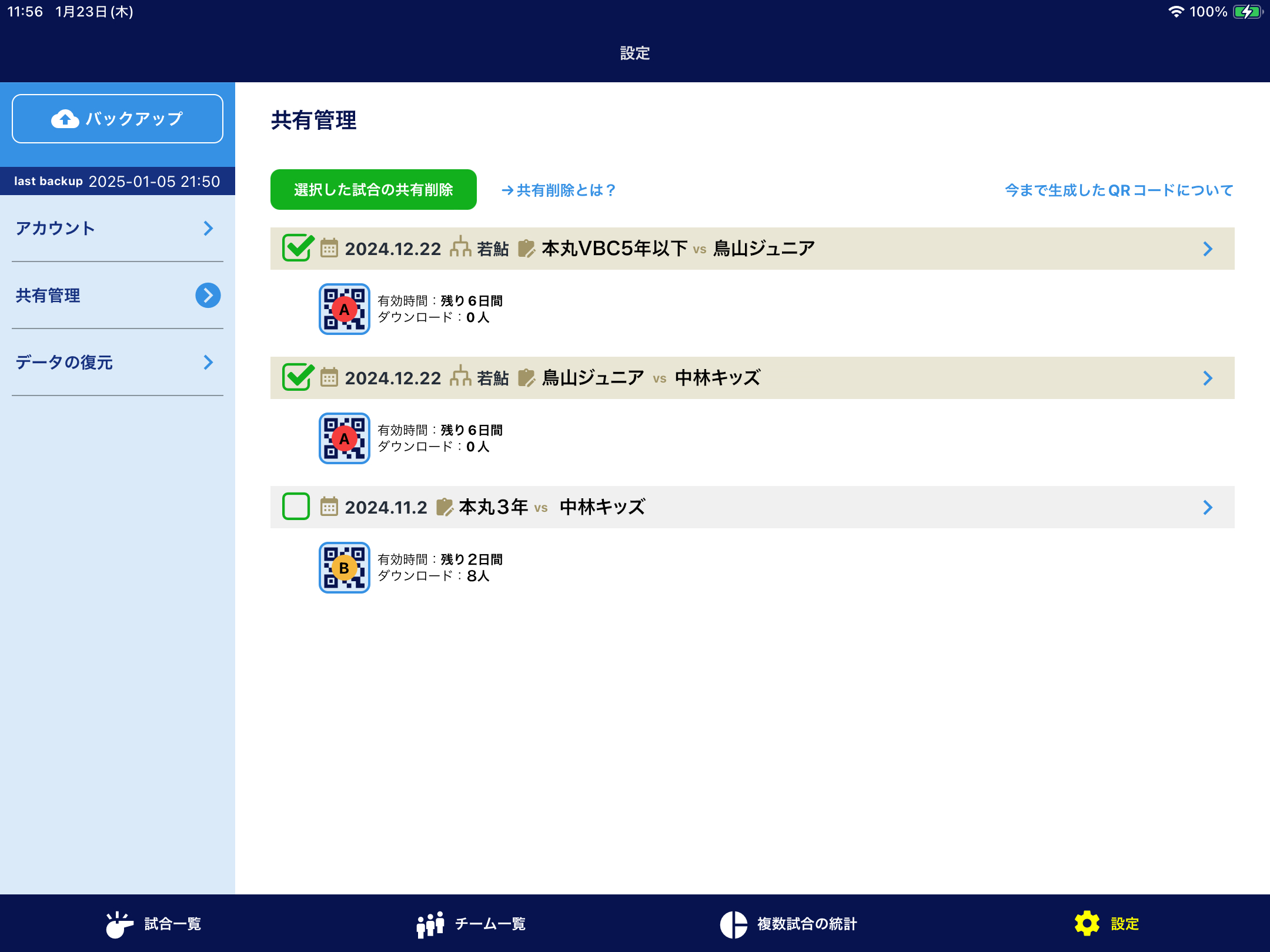Tap QR code A for 本丸VBC5年以下 match
The image size is (1270, 952).
coord(344,309)
